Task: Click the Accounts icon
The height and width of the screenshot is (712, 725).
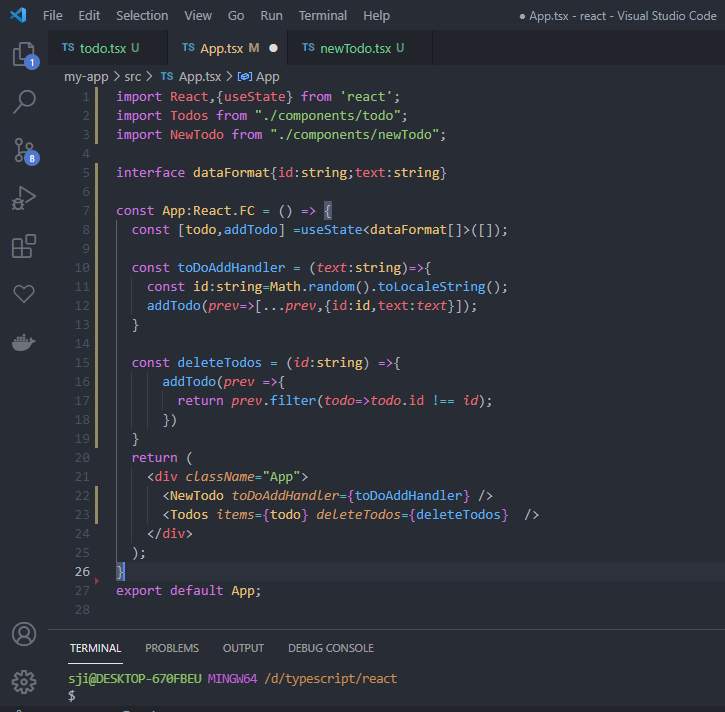Action: 24,634
